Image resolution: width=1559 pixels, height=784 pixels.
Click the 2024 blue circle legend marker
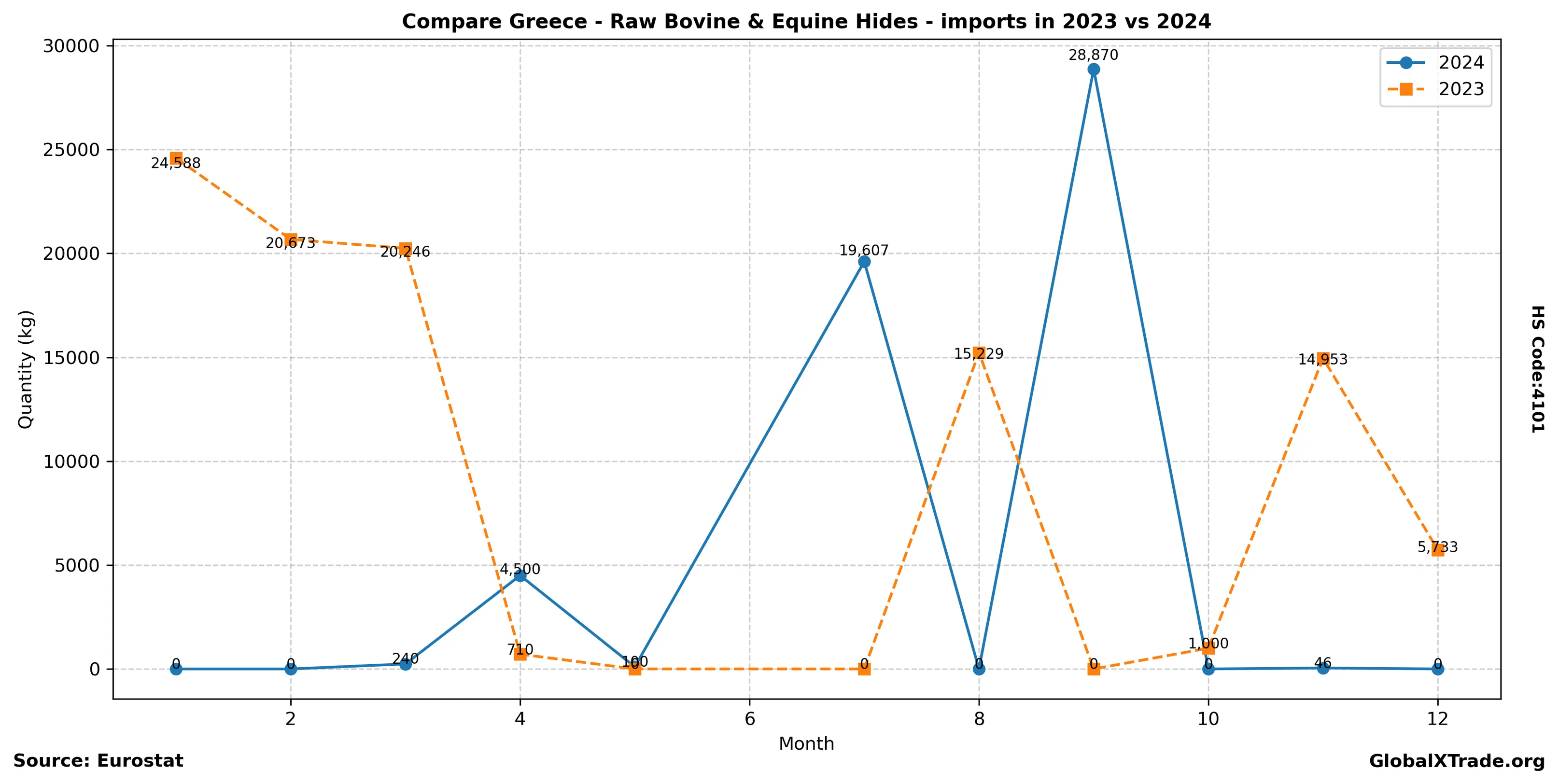(x=1406, y=63)
